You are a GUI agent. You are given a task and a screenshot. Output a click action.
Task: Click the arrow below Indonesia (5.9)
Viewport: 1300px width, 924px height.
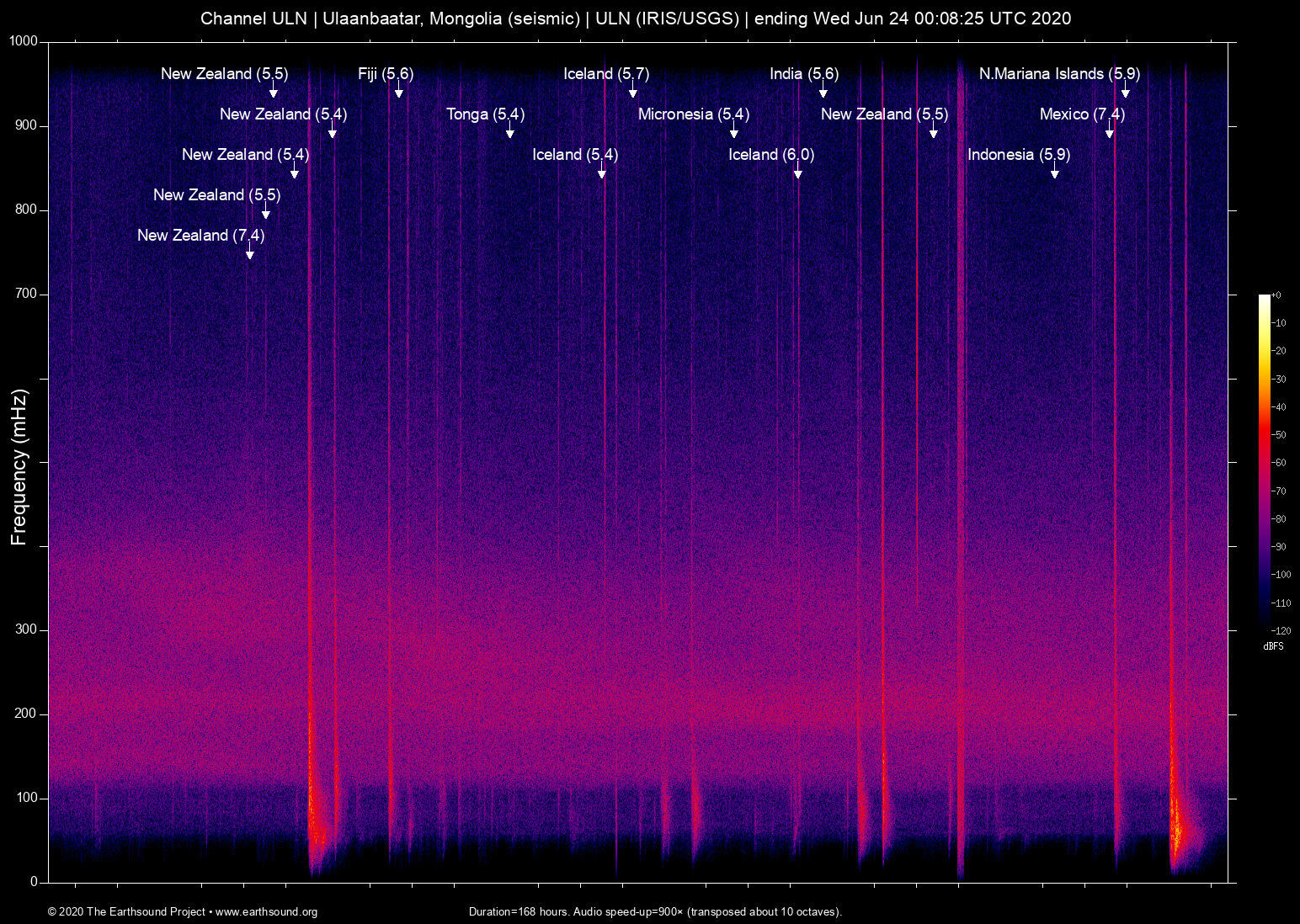coord(1054,173)
